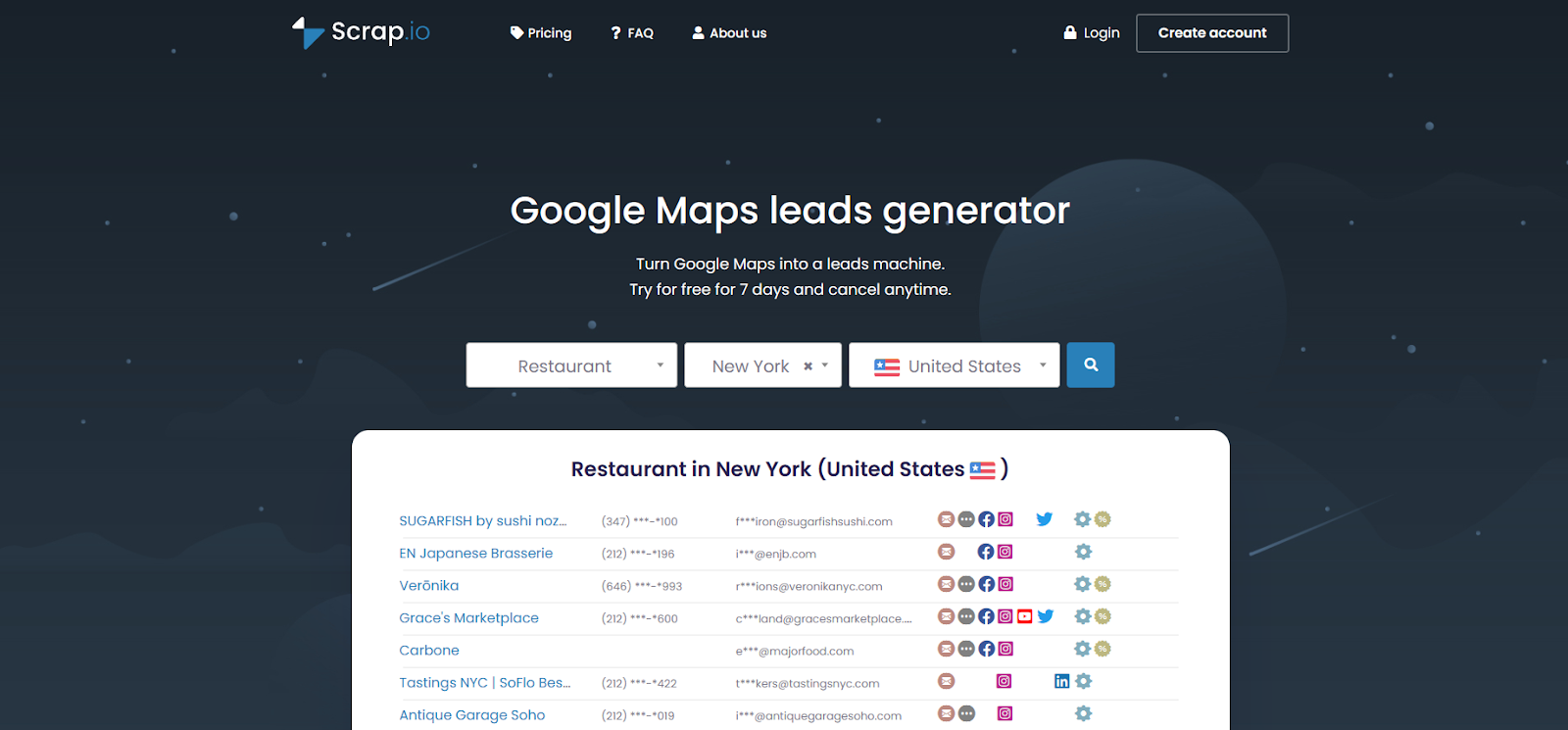Image resolution: width=1568 pixels, height=730 pixels.
Task: Click Facebook icon in Verōnika row
Action: click(x=986, y=584)
